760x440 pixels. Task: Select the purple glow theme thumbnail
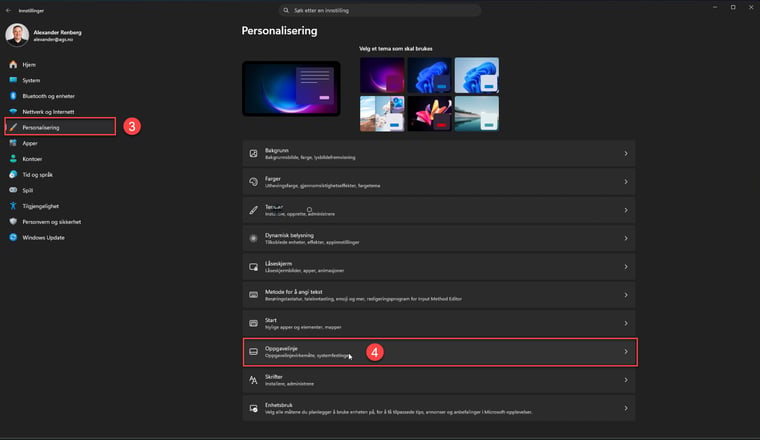pos(382,75)
